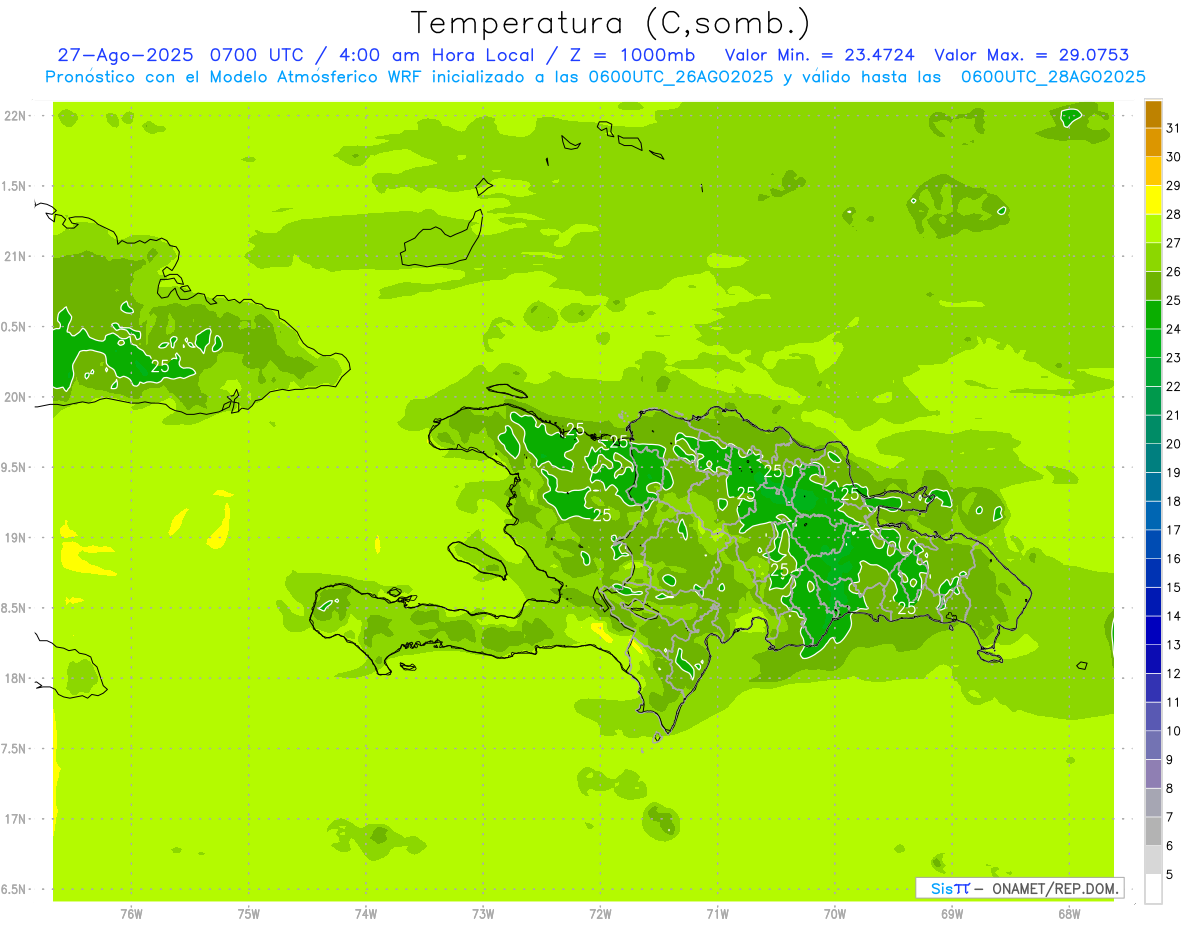Click the '68W' longitude axis label
The image size is (1200, 927).
(x=1069, y=915)
